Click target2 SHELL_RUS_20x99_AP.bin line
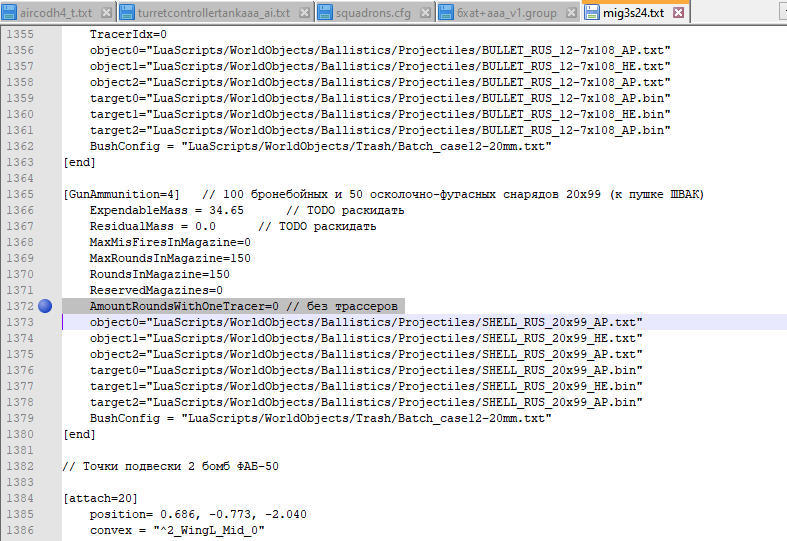The width and height of the screenshot is (787, 541). [x=366, y=402]
